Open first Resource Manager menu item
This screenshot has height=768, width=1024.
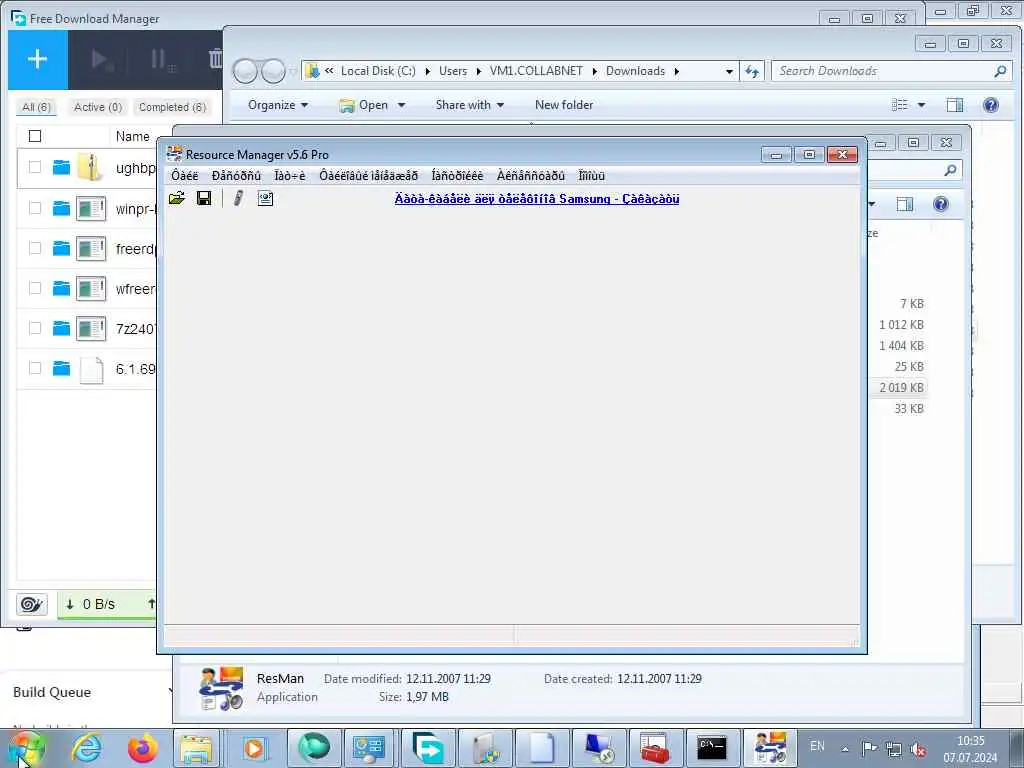pyautogui.click(x=185, y=176)
